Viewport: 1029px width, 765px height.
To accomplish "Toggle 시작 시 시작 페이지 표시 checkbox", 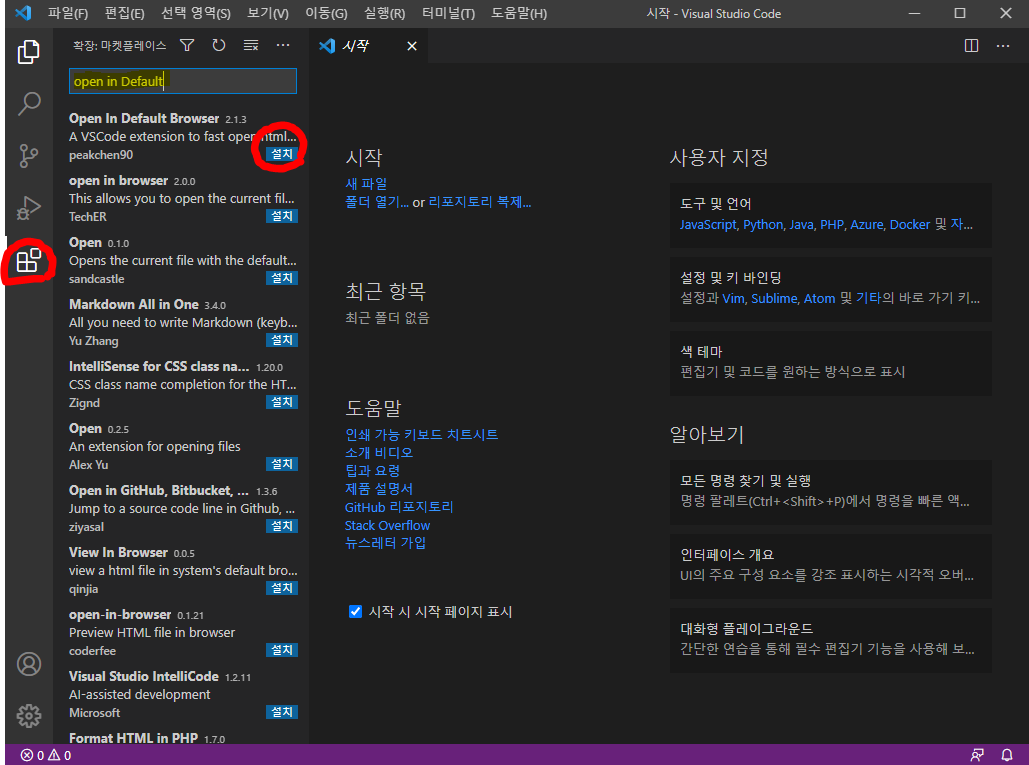I will point(355,611).
